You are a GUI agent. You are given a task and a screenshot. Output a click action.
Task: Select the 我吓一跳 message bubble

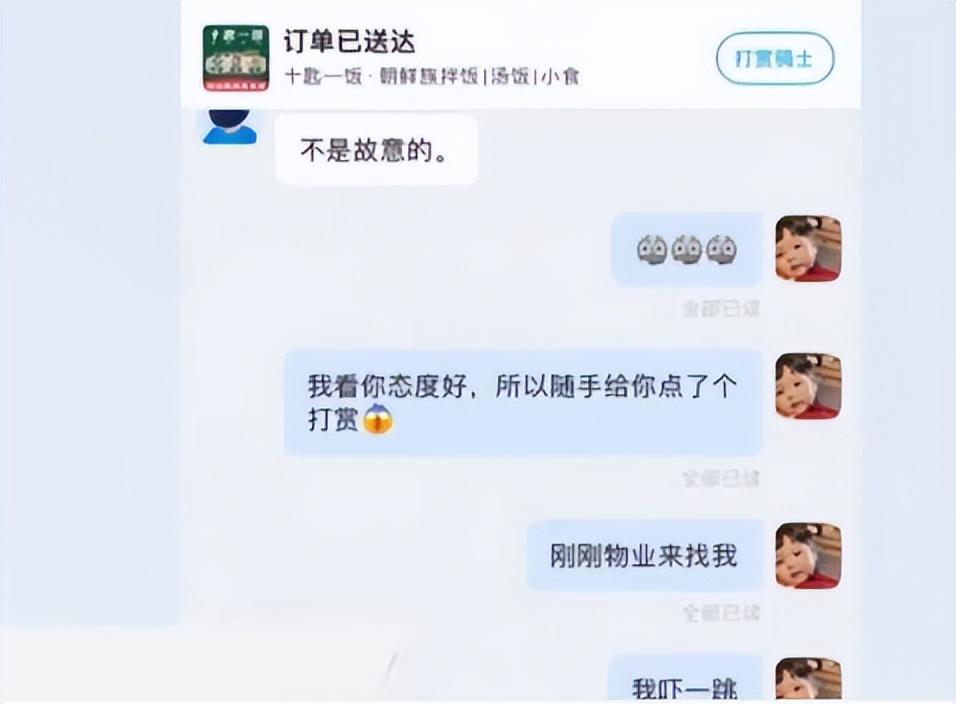685,678
